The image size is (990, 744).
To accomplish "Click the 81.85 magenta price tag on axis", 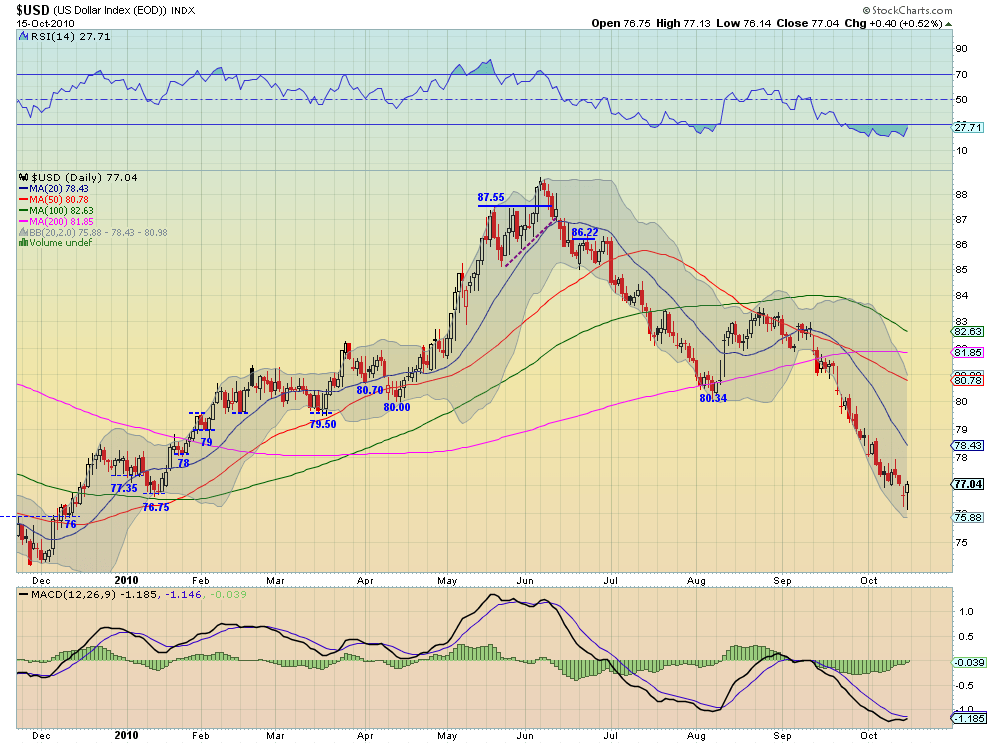I will pos(967,353).
